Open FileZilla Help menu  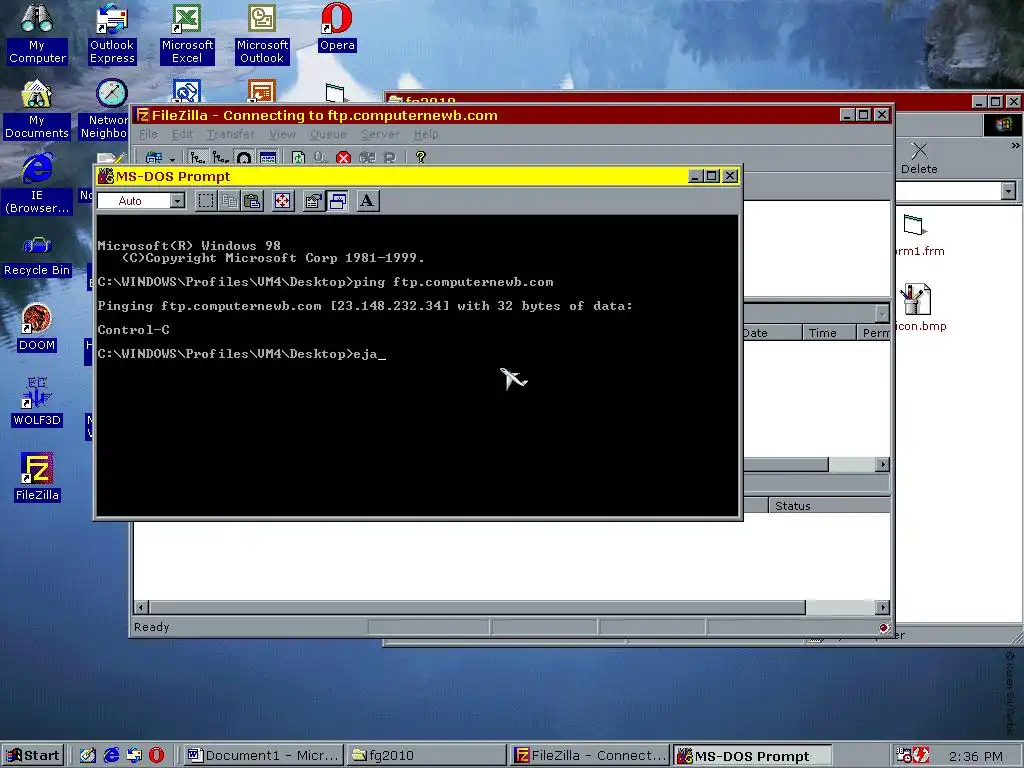click(426, 134)
